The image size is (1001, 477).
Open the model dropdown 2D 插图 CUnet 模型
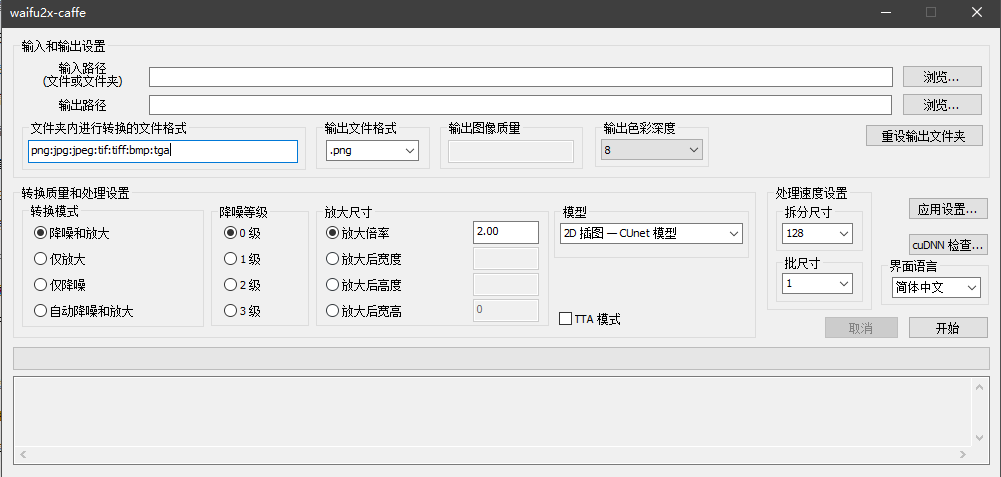tap(651, 233)
